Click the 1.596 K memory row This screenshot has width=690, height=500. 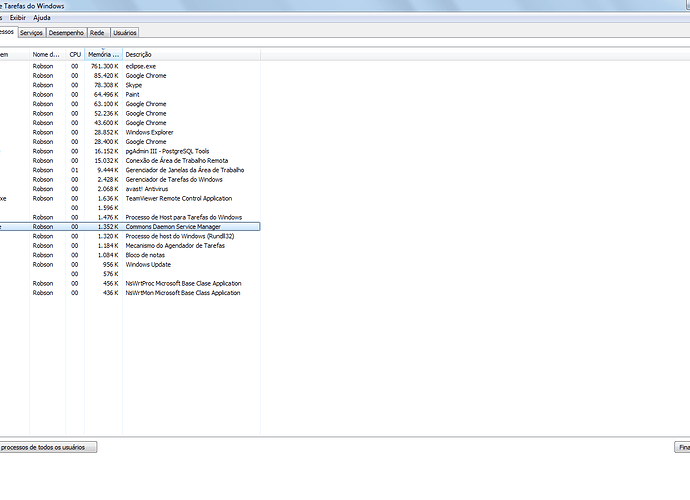[x=130, y=208]
